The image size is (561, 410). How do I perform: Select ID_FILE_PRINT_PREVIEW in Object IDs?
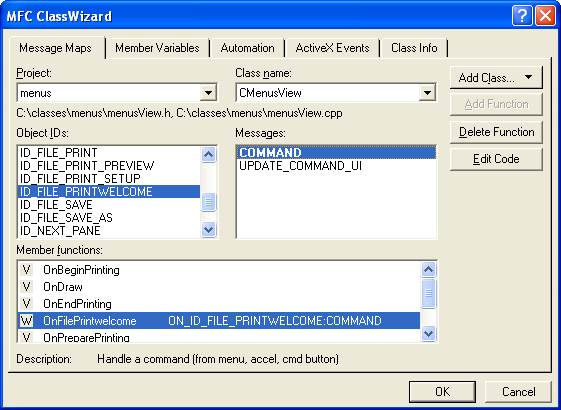(x=109, y=166)
